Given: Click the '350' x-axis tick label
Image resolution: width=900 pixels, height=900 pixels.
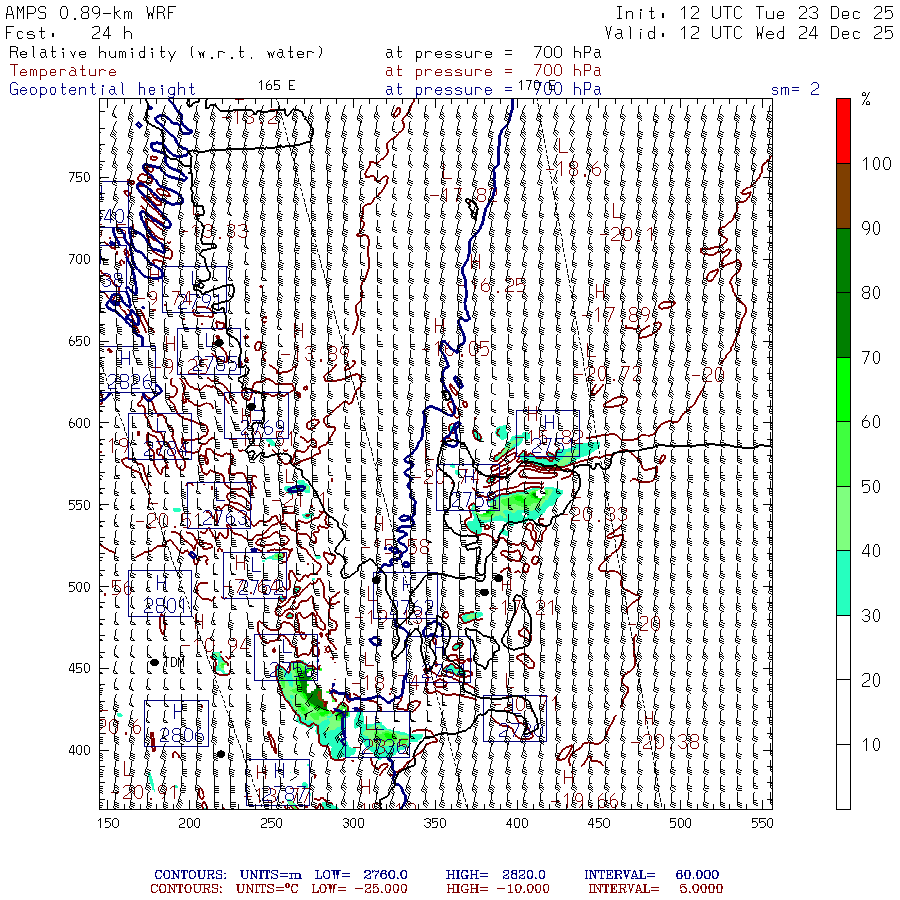Looking at the screenshot, I should click(x=435, y=823).
